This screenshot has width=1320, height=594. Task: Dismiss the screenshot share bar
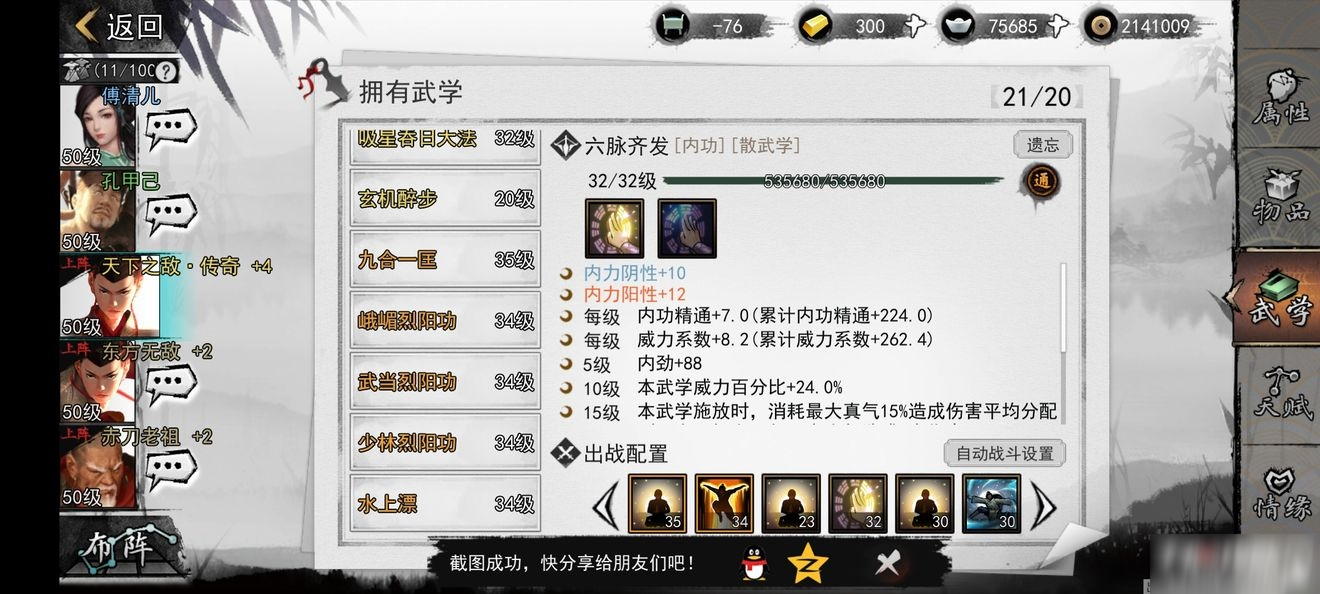pyautogui.click(x=888, y=564)
